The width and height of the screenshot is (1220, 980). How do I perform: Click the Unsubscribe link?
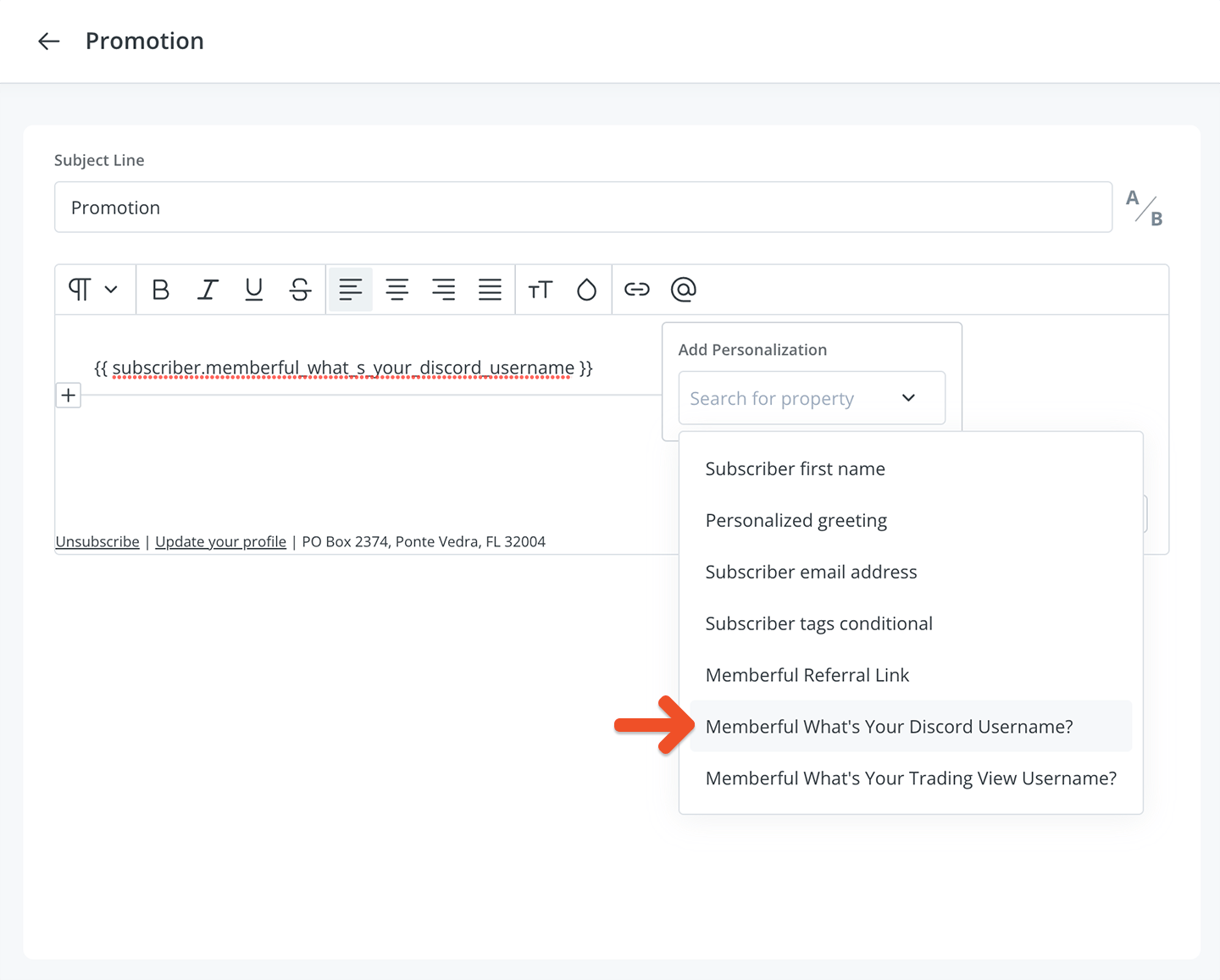pyautogui.click(x=97, y=542)
